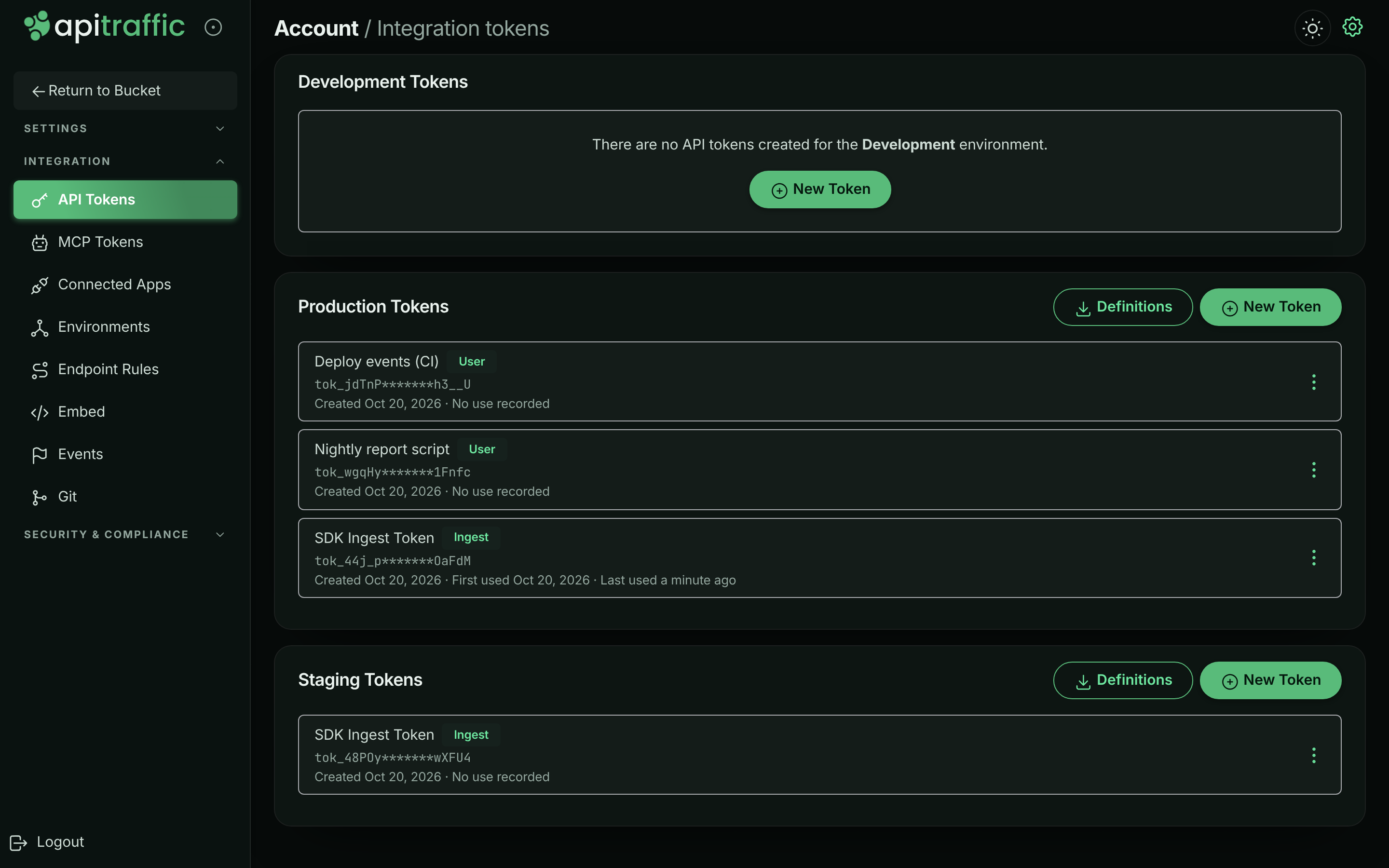1389x868 pixels.
Task: Open Environments page
Action: pyautogui.click(x=125, y=327)
